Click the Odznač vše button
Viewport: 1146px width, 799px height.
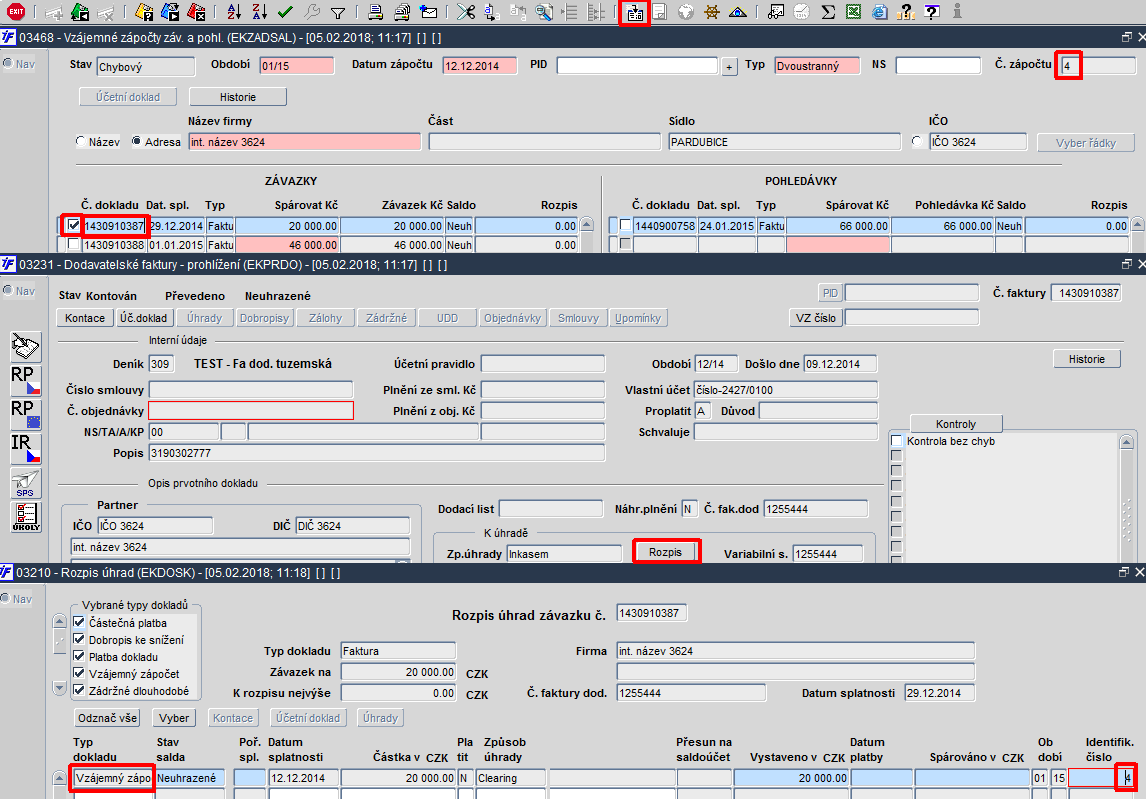click(107, 718)
